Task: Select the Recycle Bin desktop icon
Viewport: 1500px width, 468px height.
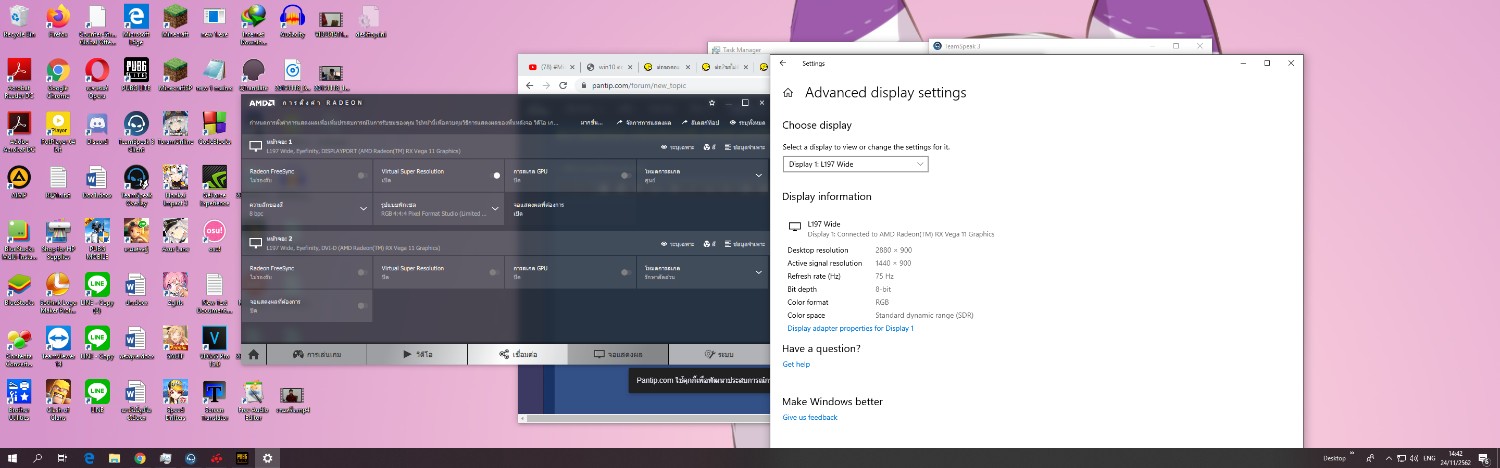Action: pos(19,22)
